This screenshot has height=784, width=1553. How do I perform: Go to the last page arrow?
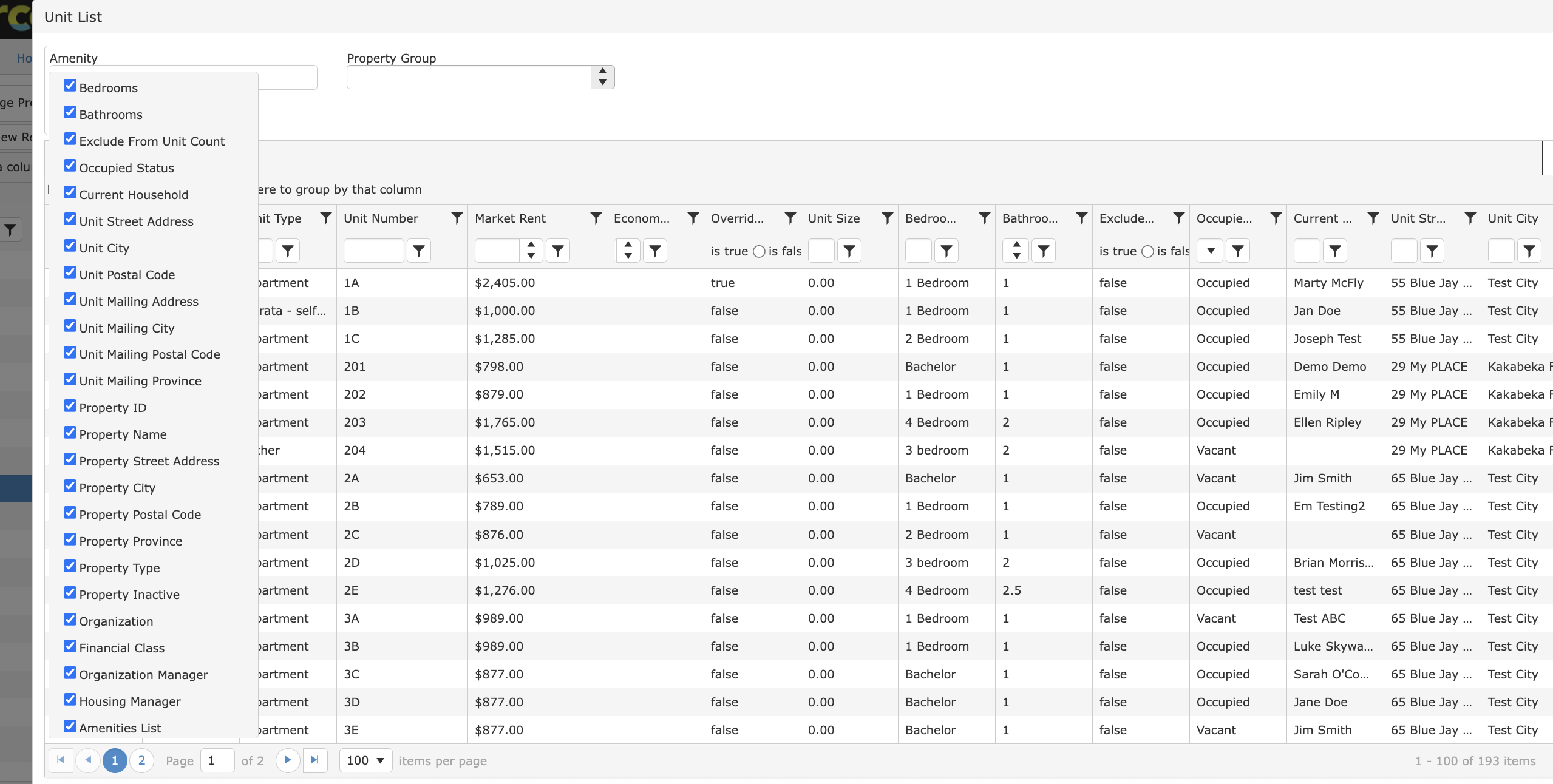(x=314, y=760)
